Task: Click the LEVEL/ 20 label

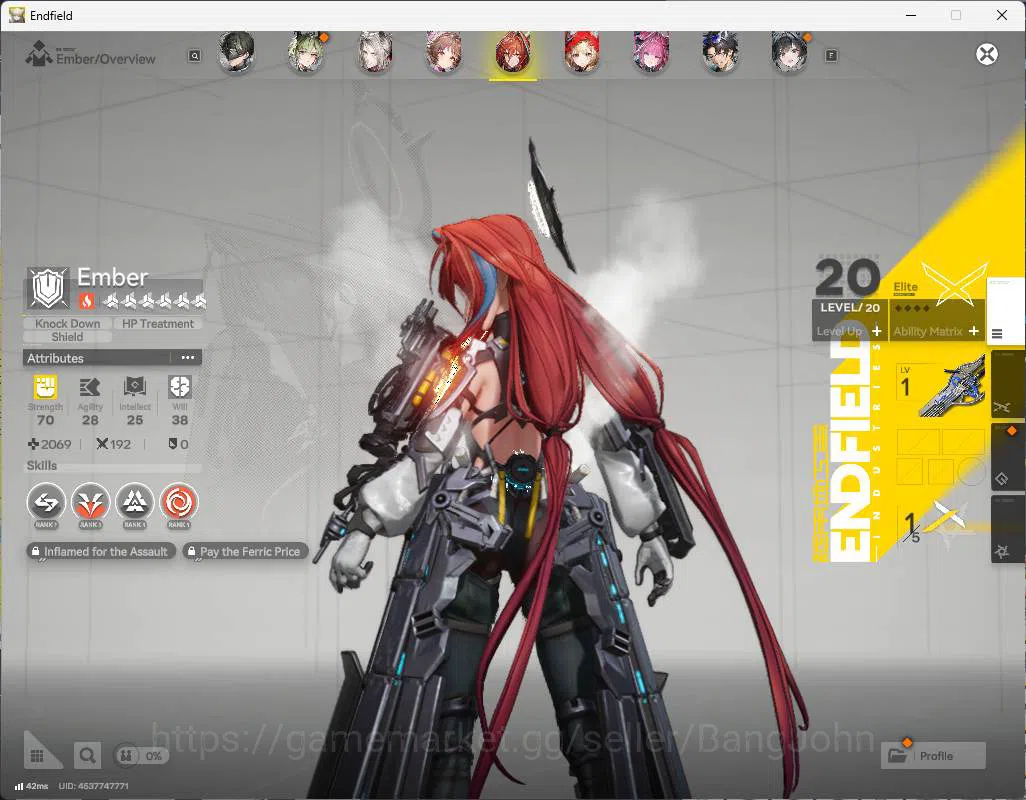Action: 850,307
